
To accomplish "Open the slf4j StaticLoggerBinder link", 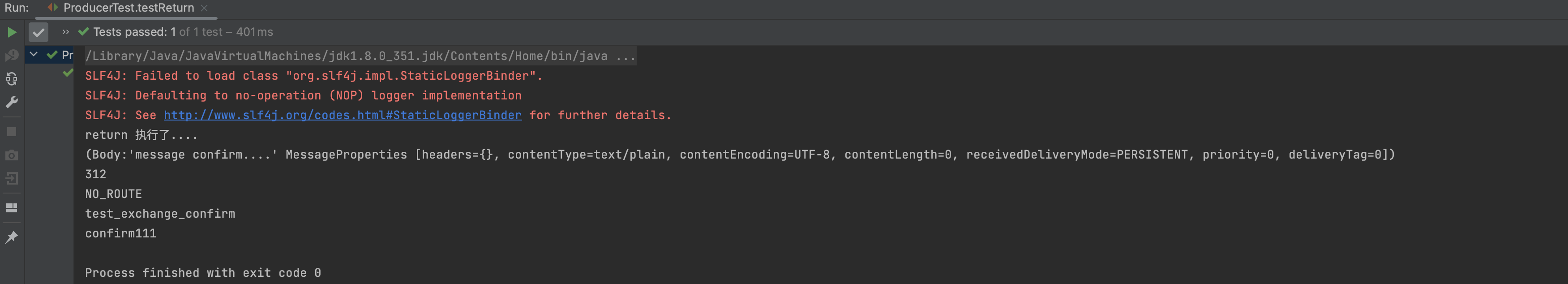I will [x=342, y=115].
